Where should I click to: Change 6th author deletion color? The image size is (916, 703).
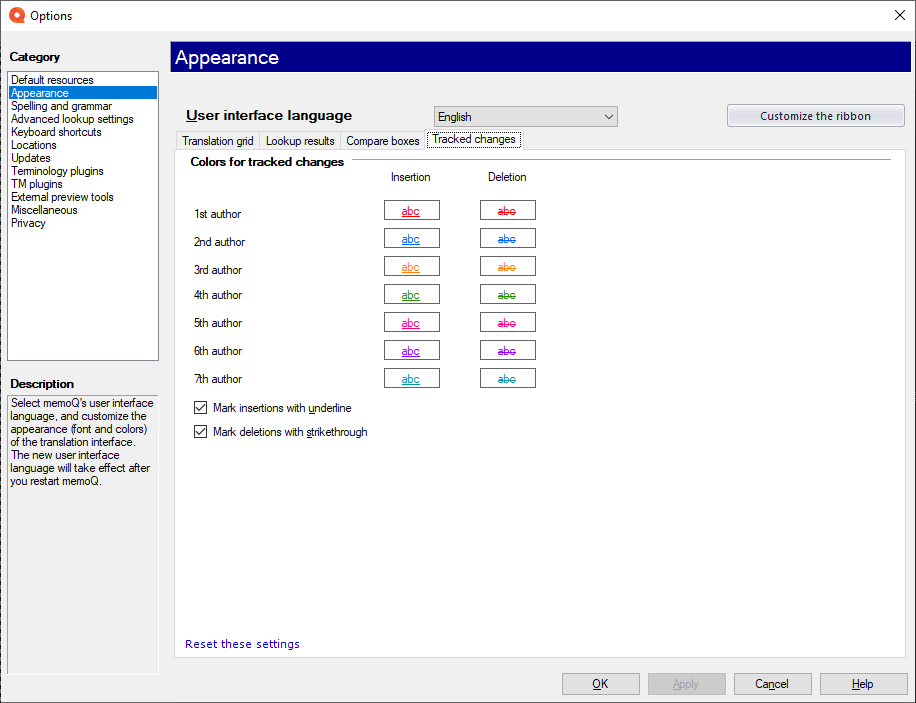(508, 351)
